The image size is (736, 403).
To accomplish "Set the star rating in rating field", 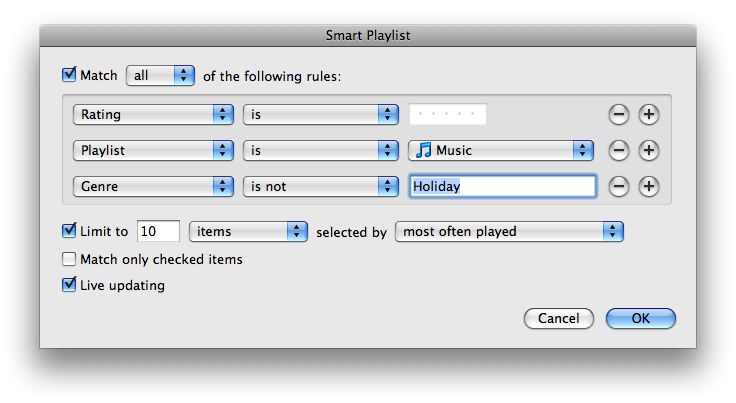I will 448,114.
